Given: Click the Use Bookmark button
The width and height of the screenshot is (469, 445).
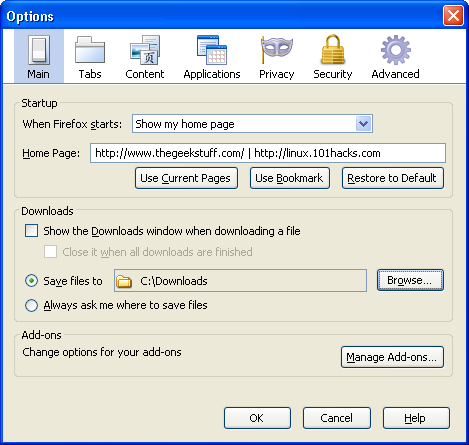Looking at the screenshot, I should click(290, 178).
